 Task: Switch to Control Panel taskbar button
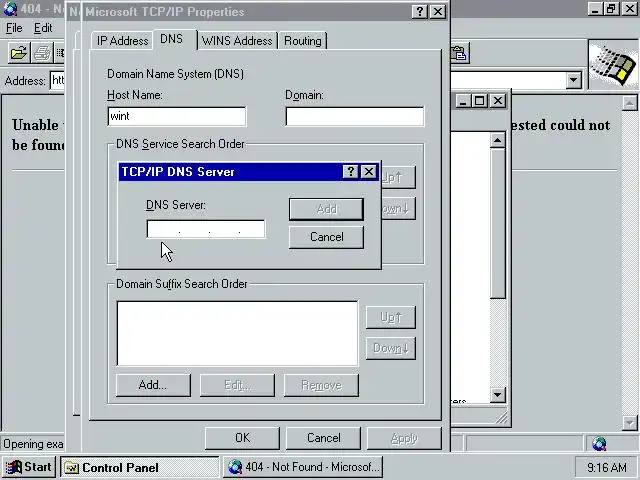pos(140,467)
